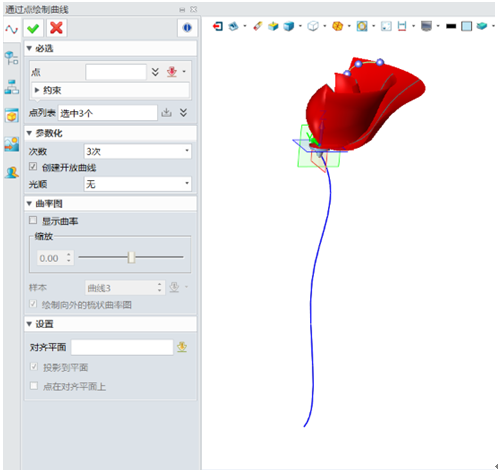Open dropdown next to dimension measure icon
The height and width of the screenshot is (474, 498).
pos(414,26)
